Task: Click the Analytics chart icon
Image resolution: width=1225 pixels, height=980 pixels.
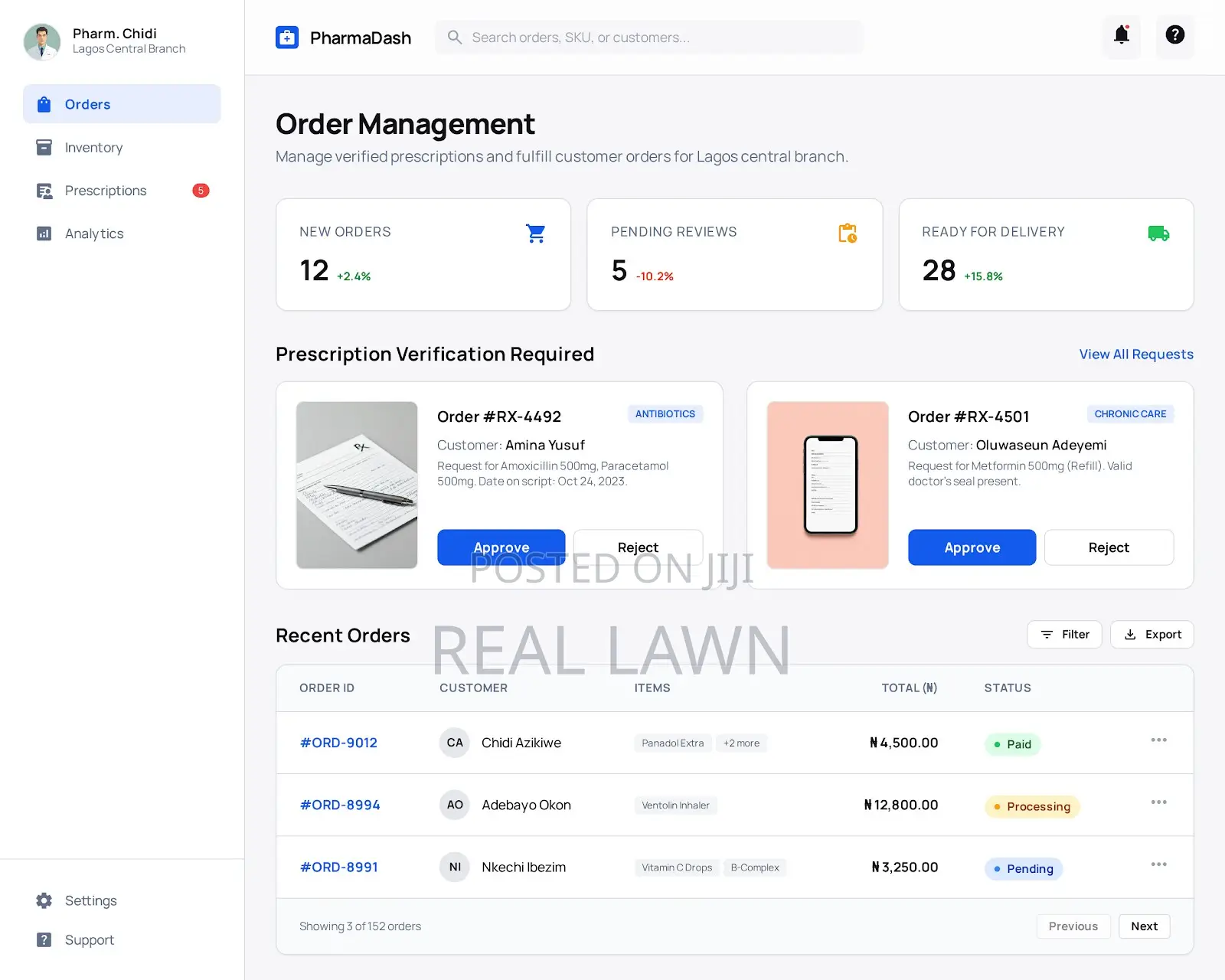Action: click(44, 234)
